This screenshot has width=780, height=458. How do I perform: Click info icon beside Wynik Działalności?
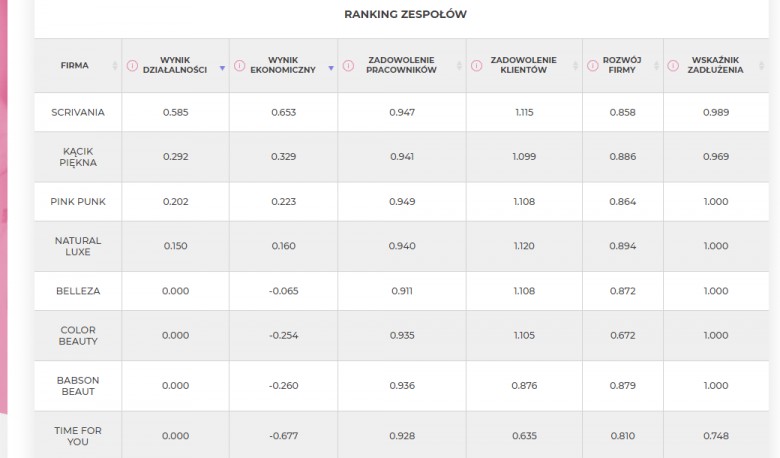[x=132, y=66]
